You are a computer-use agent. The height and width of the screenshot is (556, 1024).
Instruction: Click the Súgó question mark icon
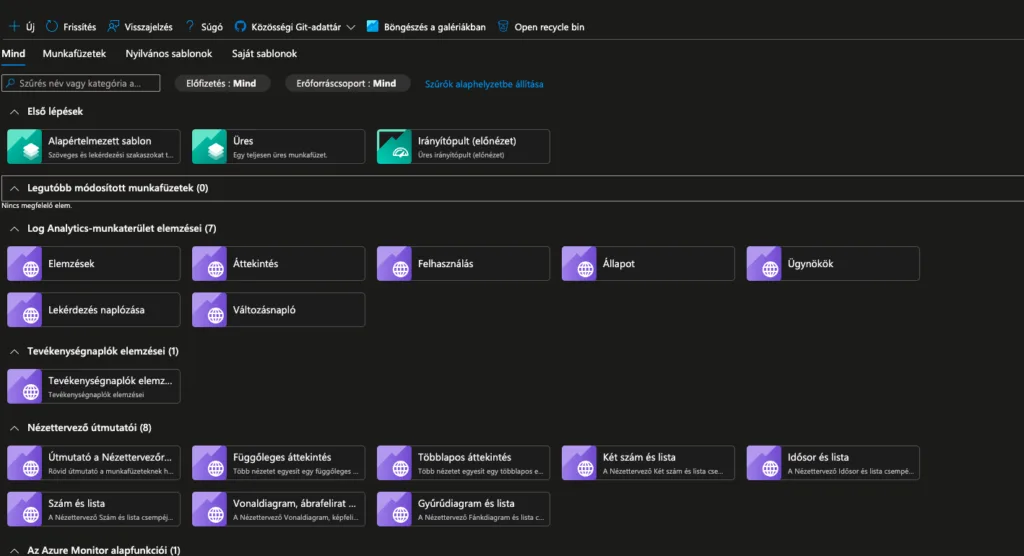[x=189, y=27]
